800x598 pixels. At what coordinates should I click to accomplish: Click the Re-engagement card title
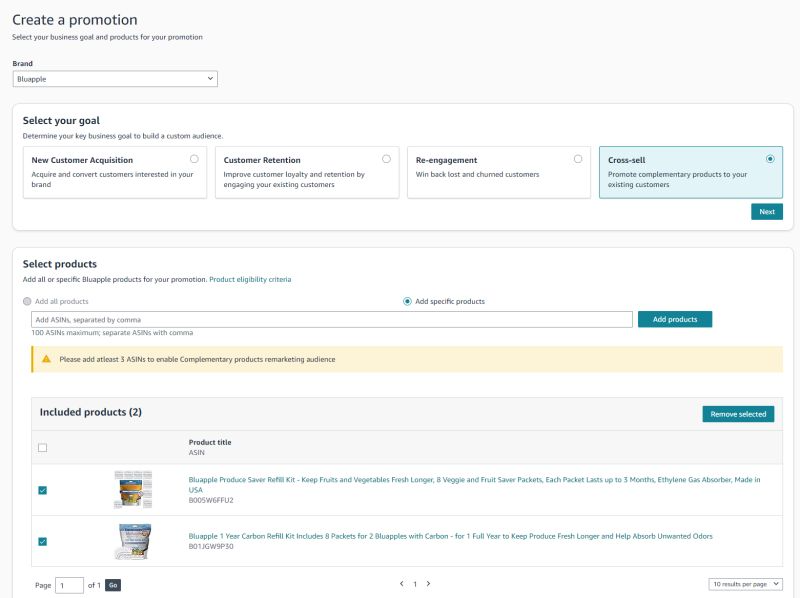click(x=446, y=160)
